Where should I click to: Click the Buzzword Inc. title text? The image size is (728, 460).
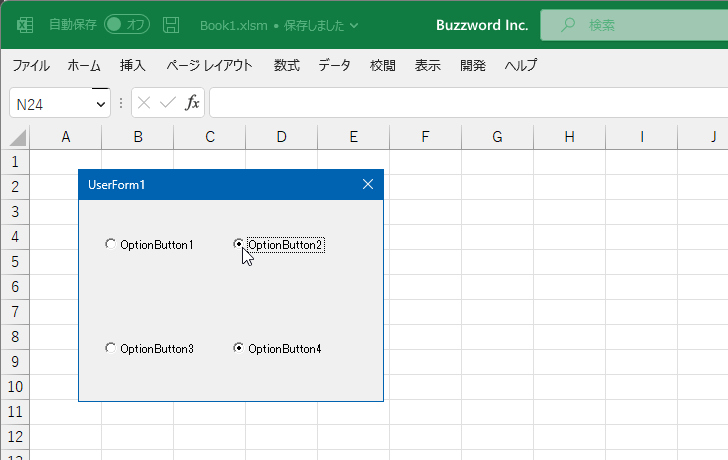coord(482,25)
